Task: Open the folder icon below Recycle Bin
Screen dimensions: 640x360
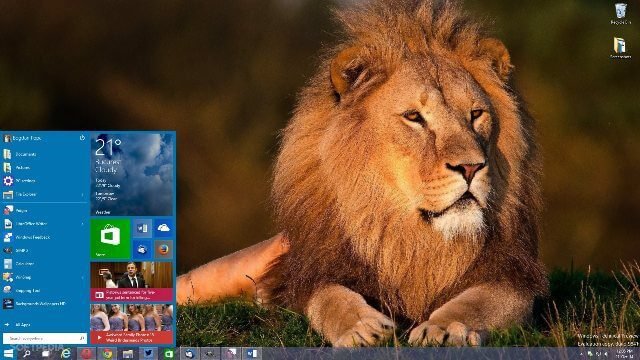Action: (x=620, y=48)
